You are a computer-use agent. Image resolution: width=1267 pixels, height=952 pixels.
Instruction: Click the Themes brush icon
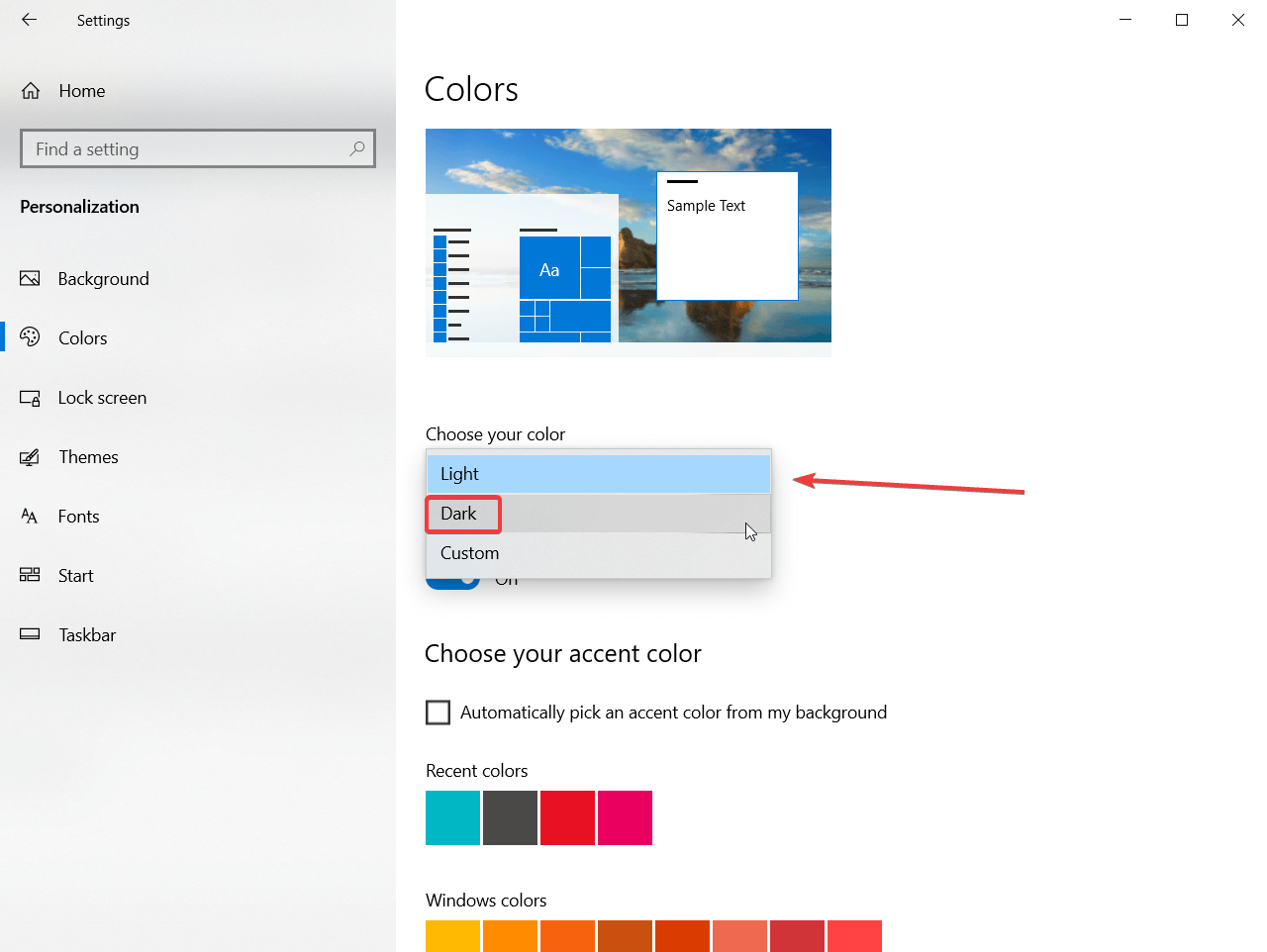point(30,457)
